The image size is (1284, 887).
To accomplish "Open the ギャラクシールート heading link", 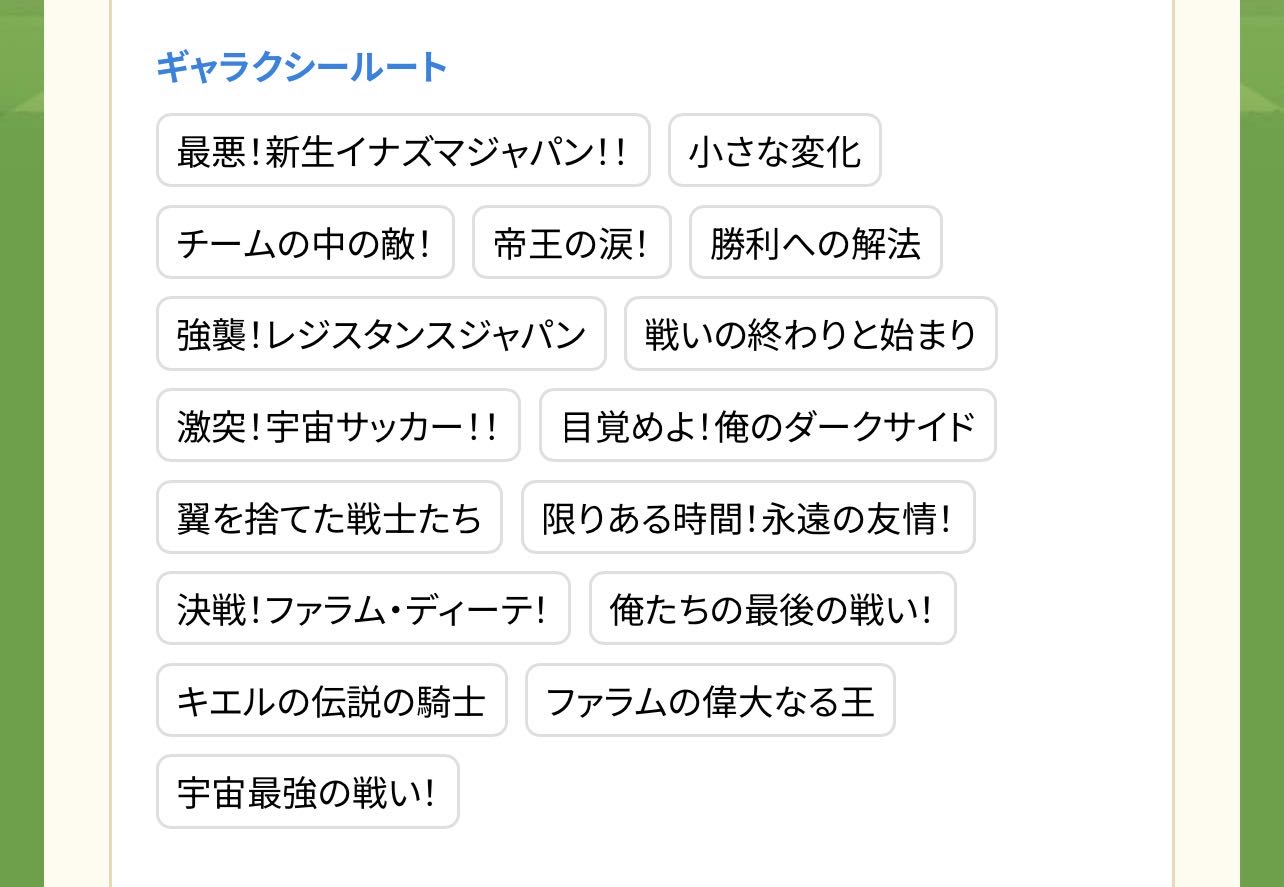I will click(x=301, y=67).
